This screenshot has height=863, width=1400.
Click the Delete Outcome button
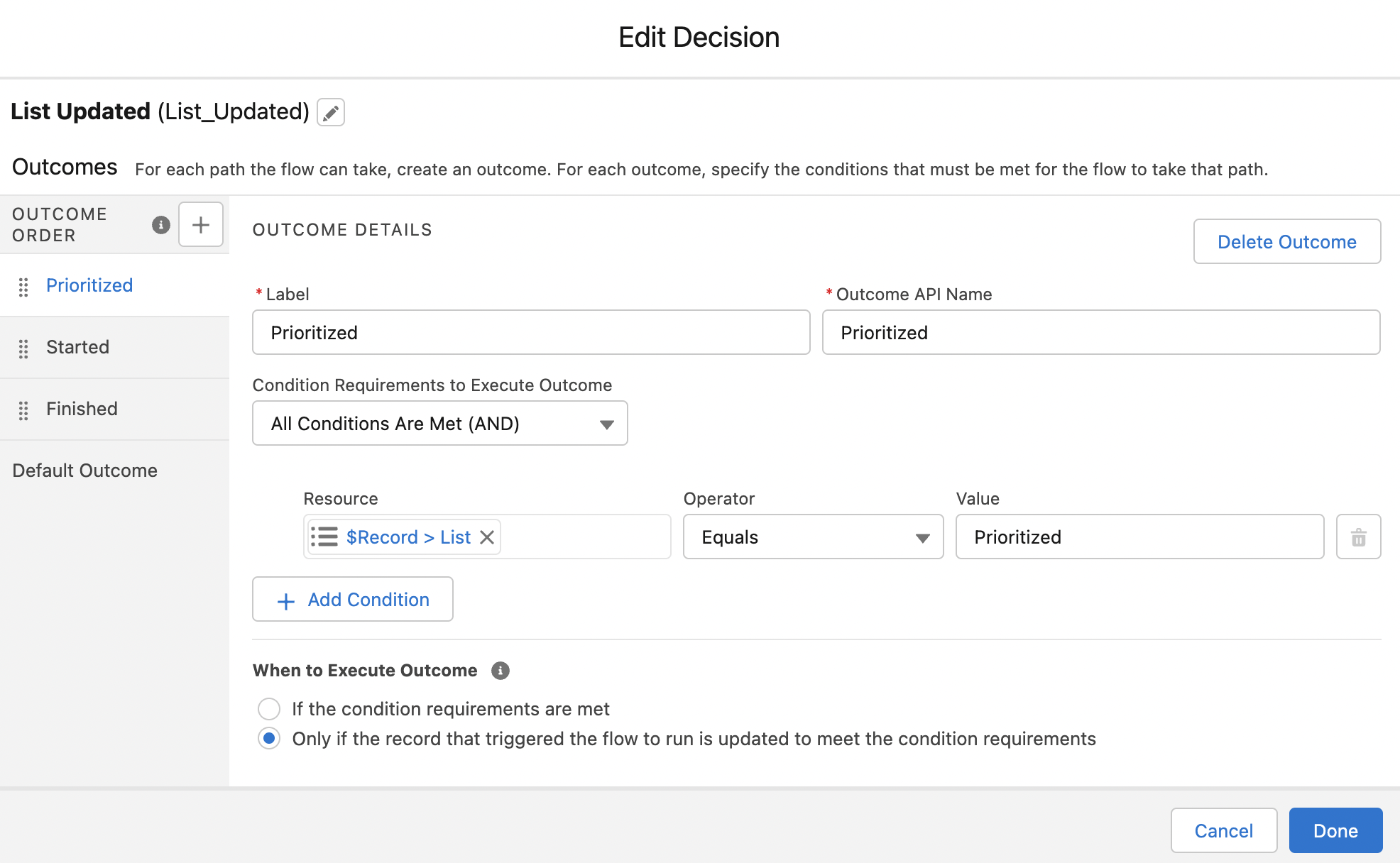click(x=1286, y=241)
